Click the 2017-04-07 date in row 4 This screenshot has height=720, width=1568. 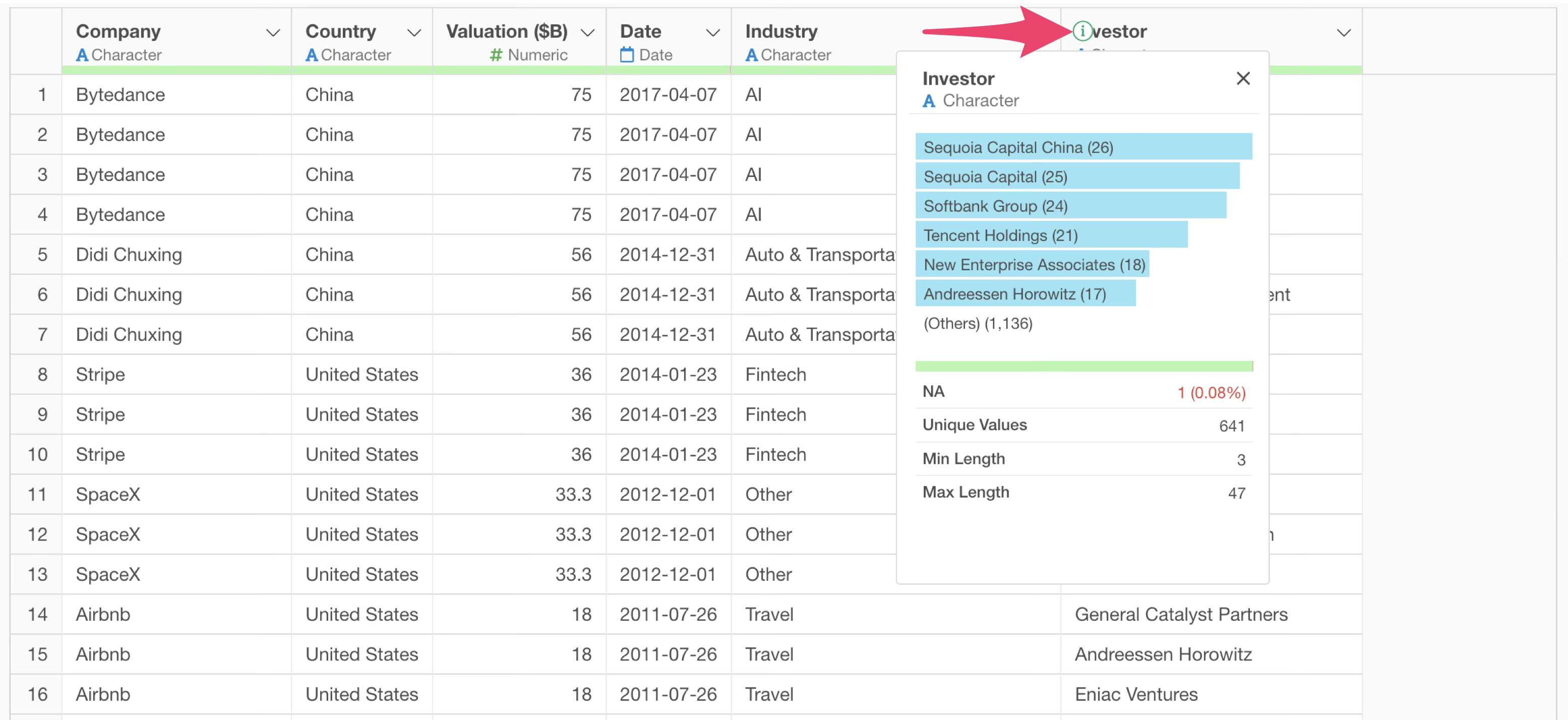coord(669,214)
